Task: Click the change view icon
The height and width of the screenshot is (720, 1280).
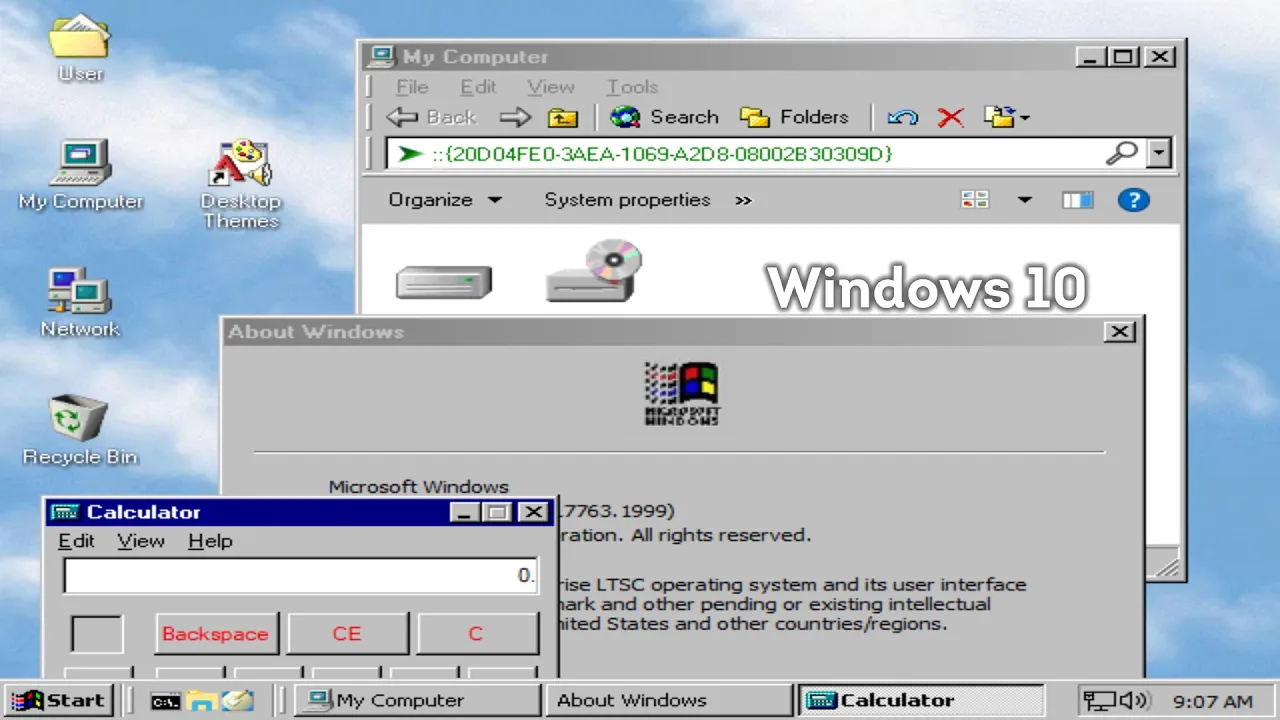Action: (x=975, y=200)
